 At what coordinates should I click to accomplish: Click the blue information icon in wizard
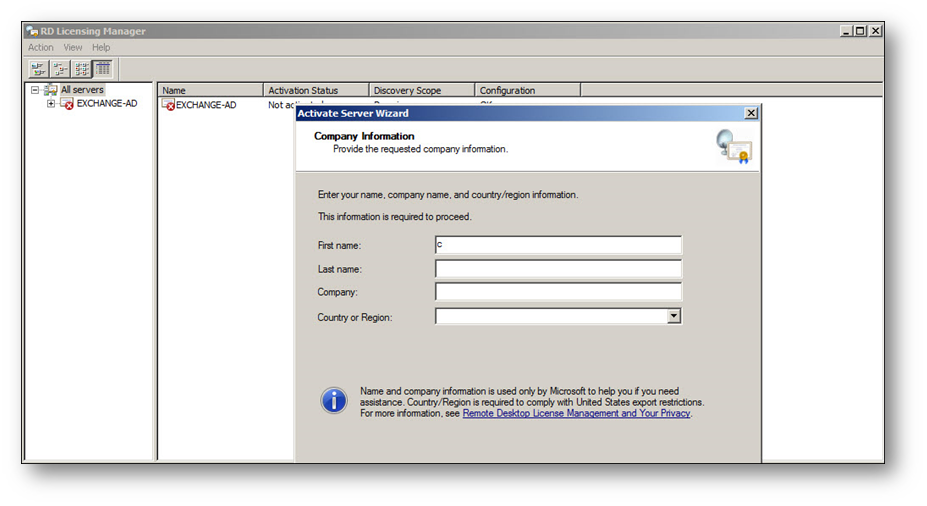click(333, 401)
